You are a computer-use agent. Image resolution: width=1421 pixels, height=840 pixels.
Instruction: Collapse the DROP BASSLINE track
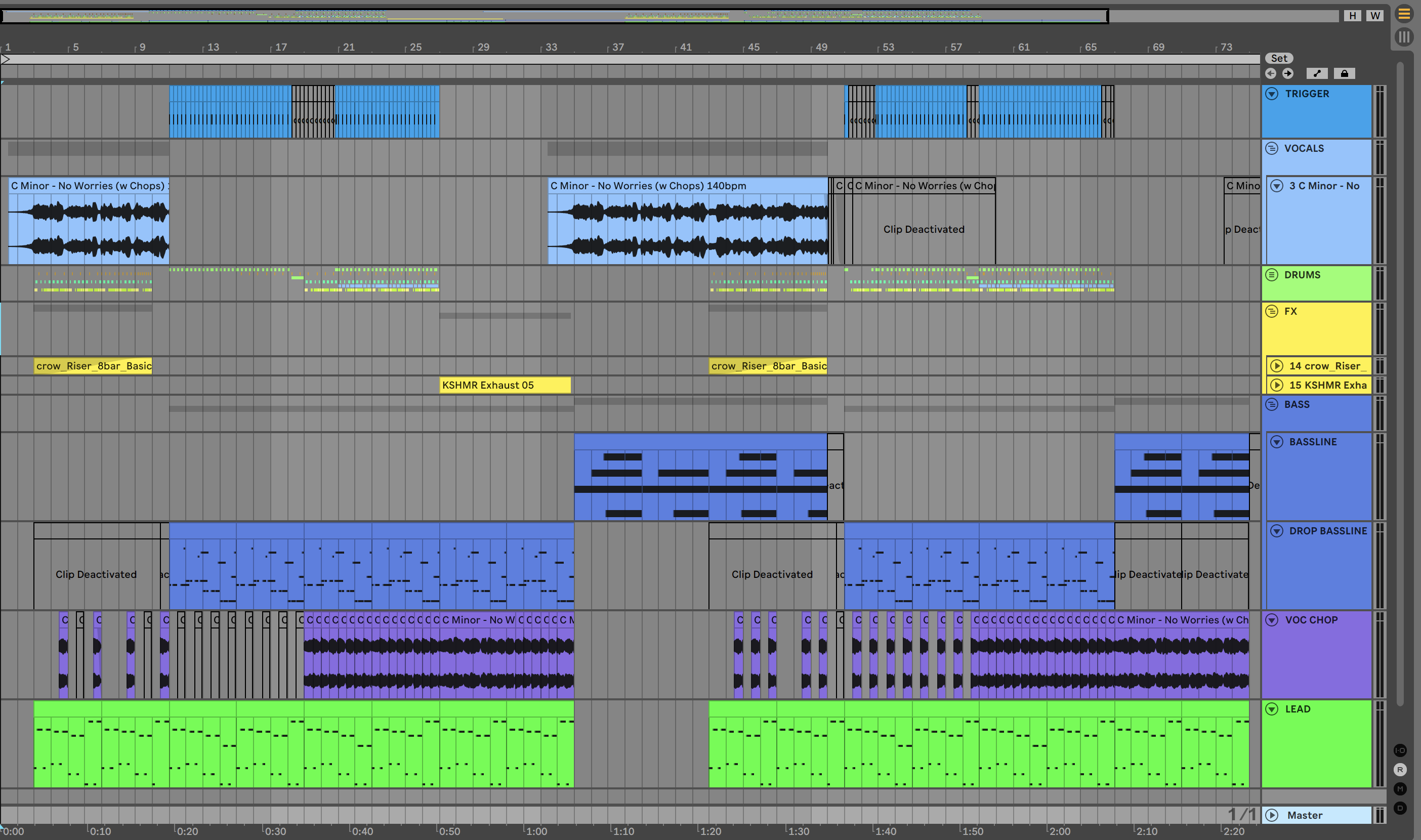click(1277, 531)
